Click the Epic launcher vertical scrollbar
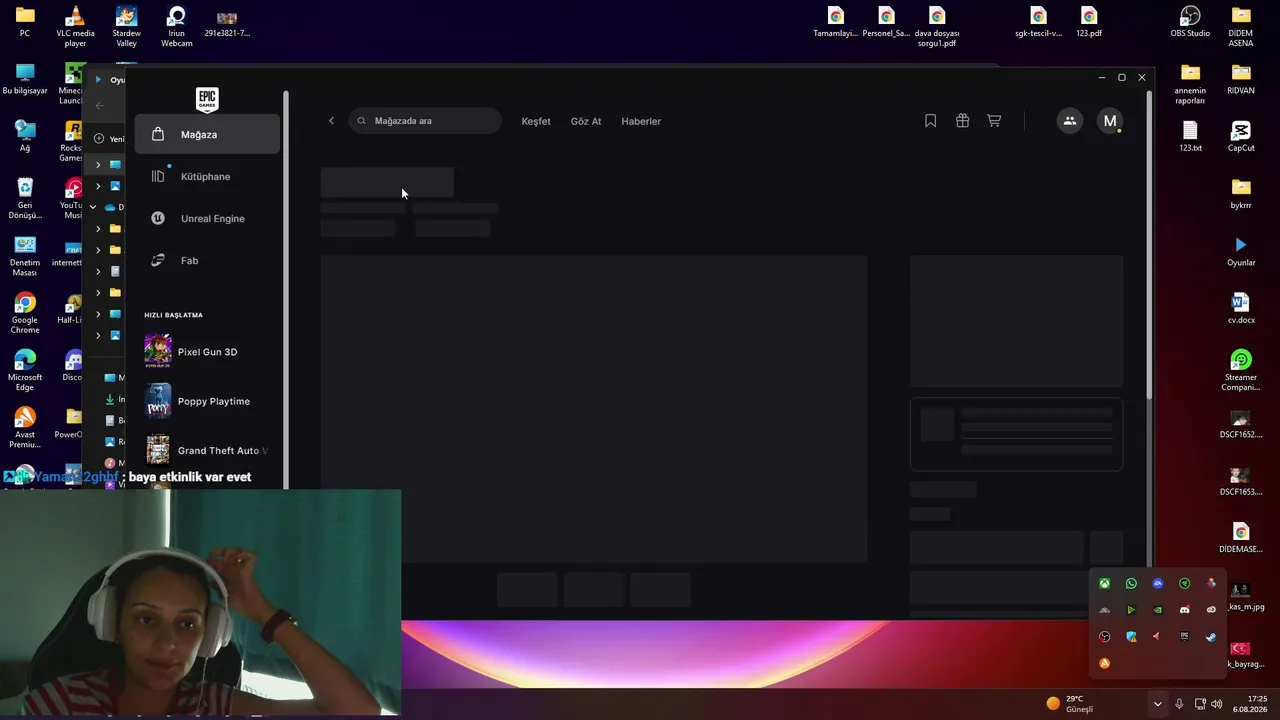This screenshot has height=720, width=1280. (x=1148, y=245)
